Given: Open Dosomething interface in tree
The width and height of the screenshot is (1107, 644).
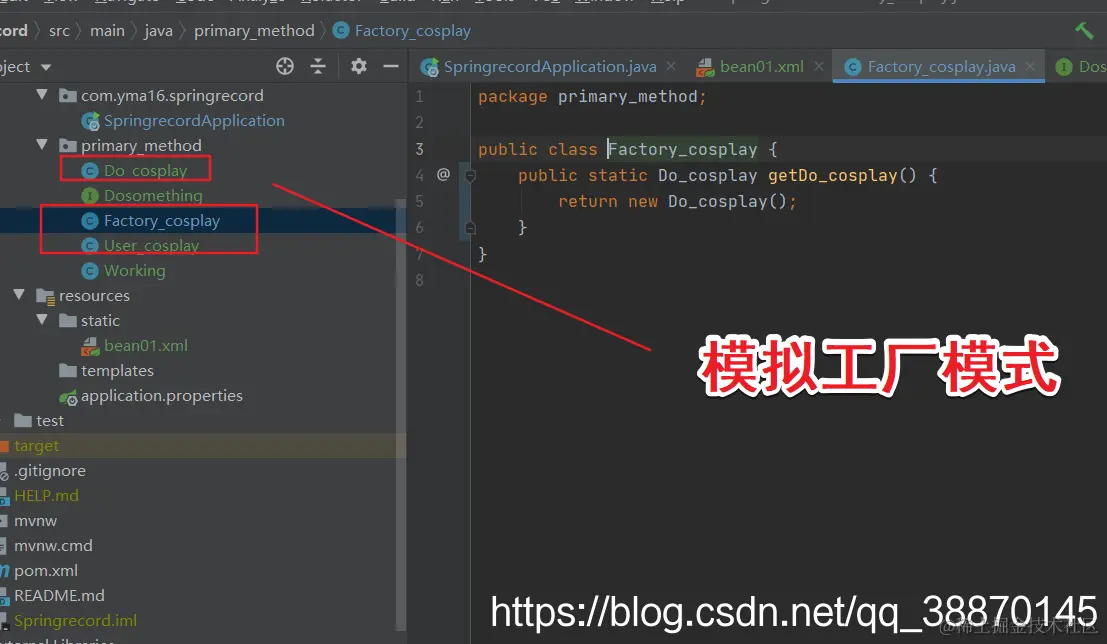Looking at the screenshot, I should click(x=153, y=196).
